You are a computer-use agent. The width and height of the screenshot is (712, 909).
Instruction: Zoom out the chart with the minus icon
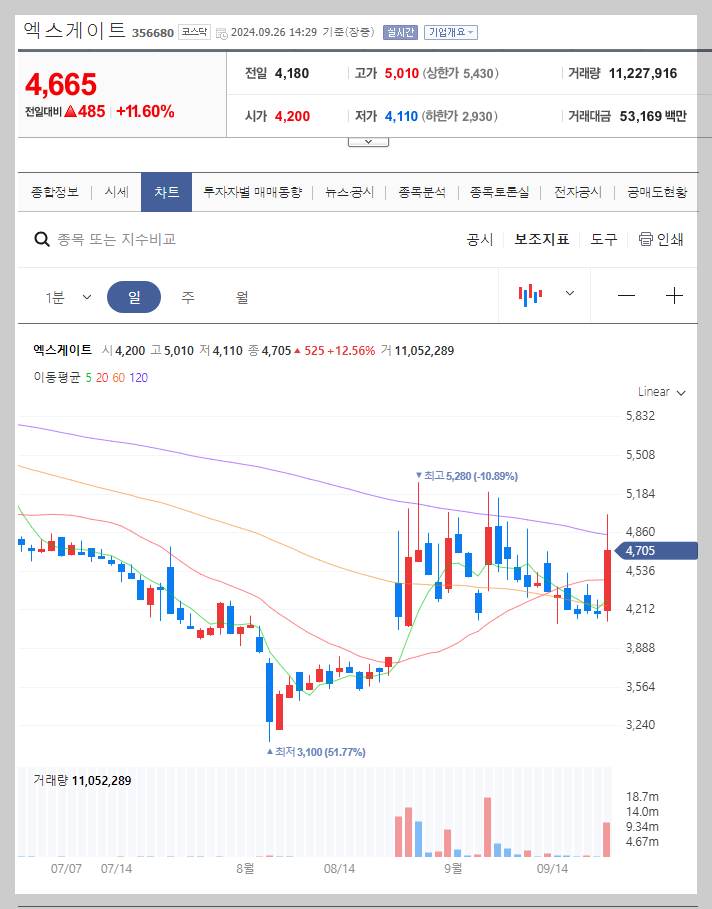tap(625, 296)
